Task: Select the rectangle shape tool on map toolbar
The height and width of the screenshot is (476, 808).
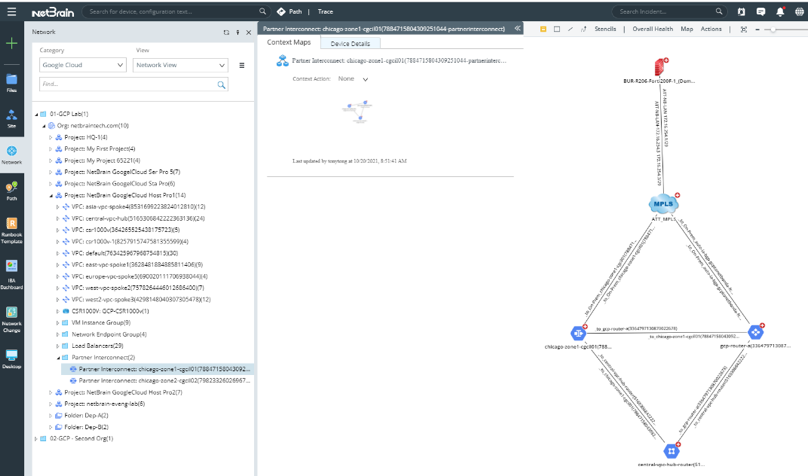Action: [557, 29]
